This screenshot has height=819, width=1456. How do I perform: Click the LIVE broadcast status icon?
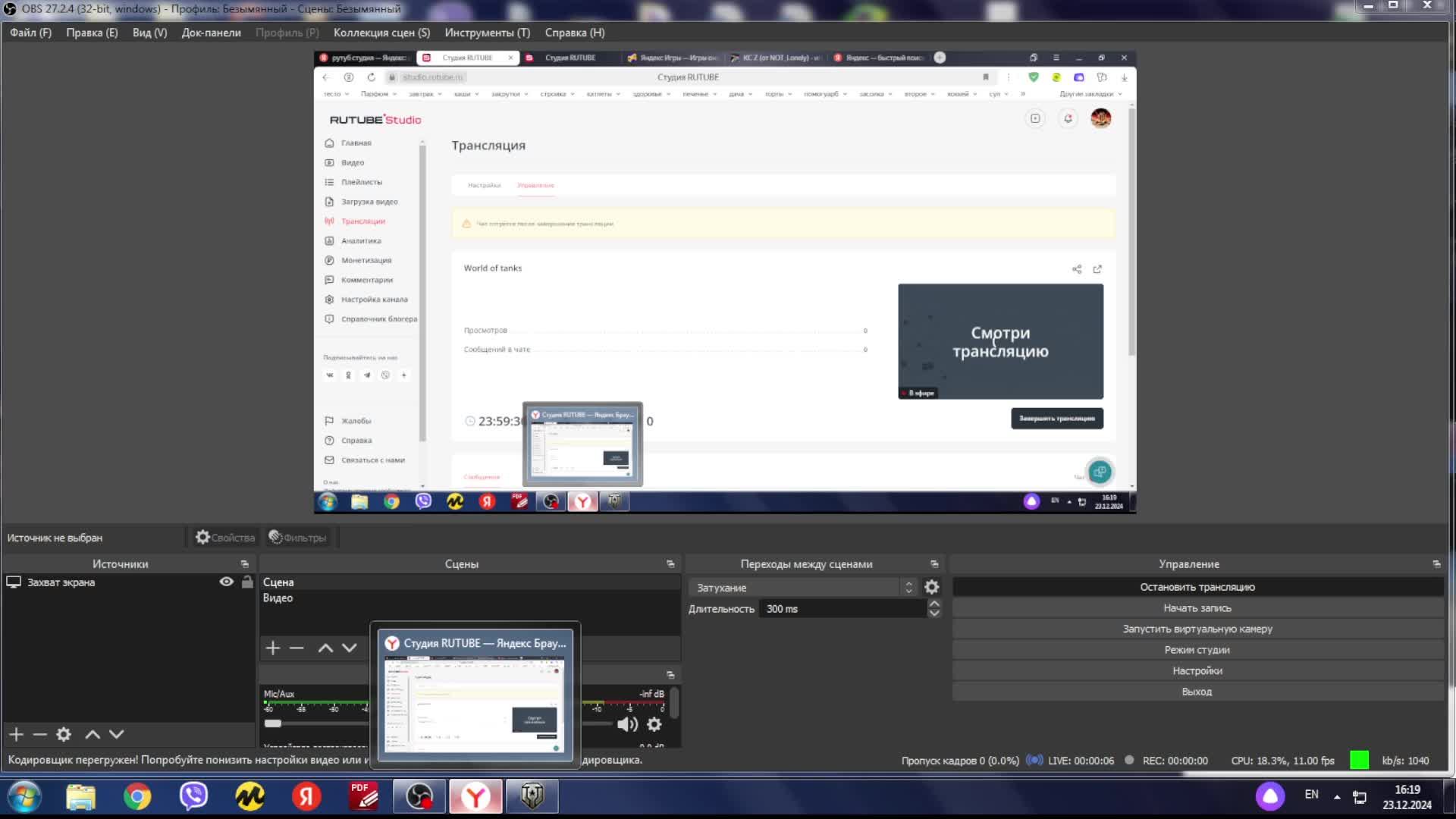click(1034, 760)
